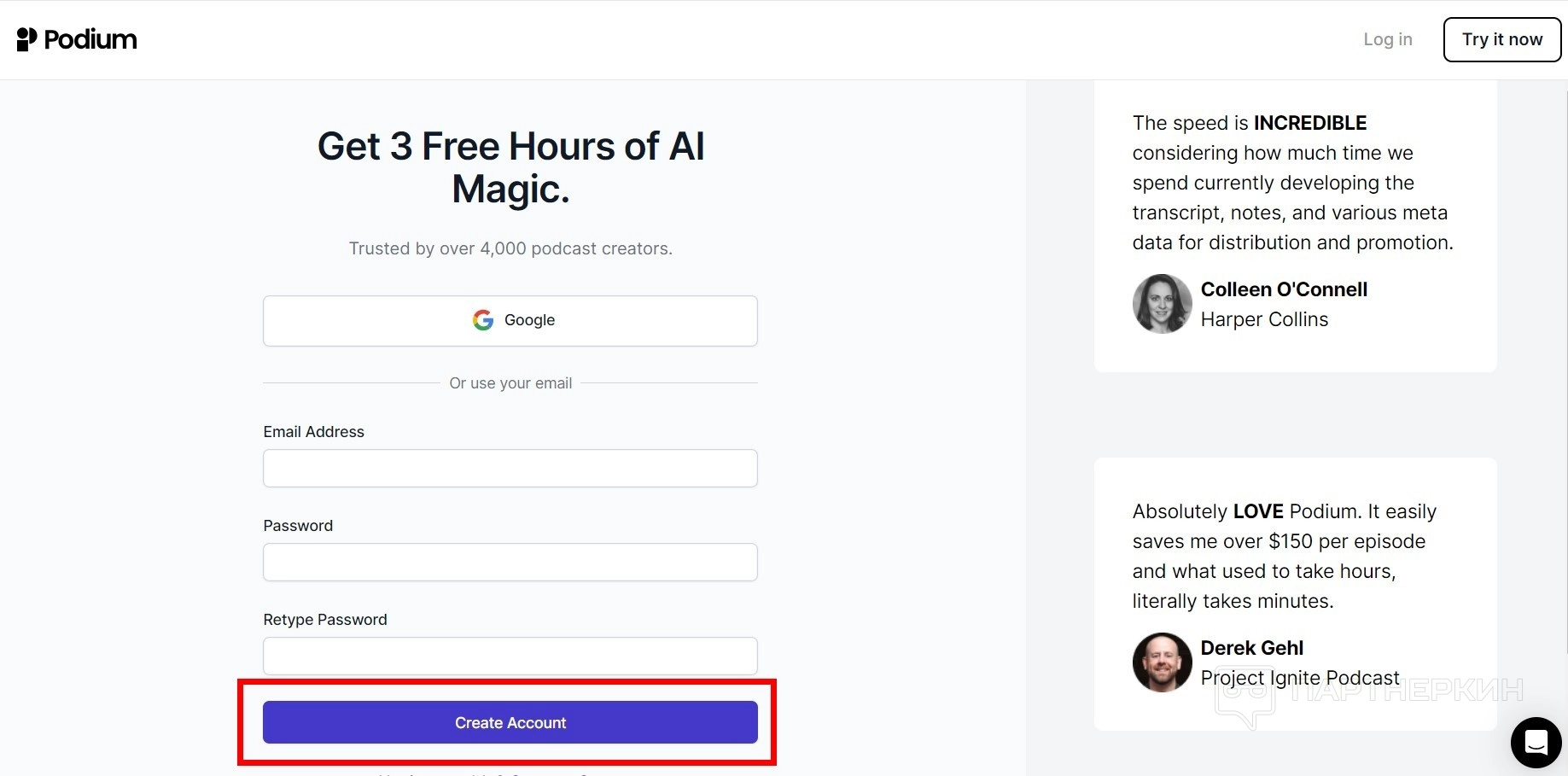Click the Podium logo icon in header
The image size is (1568, 776).
tap(27, 39)
